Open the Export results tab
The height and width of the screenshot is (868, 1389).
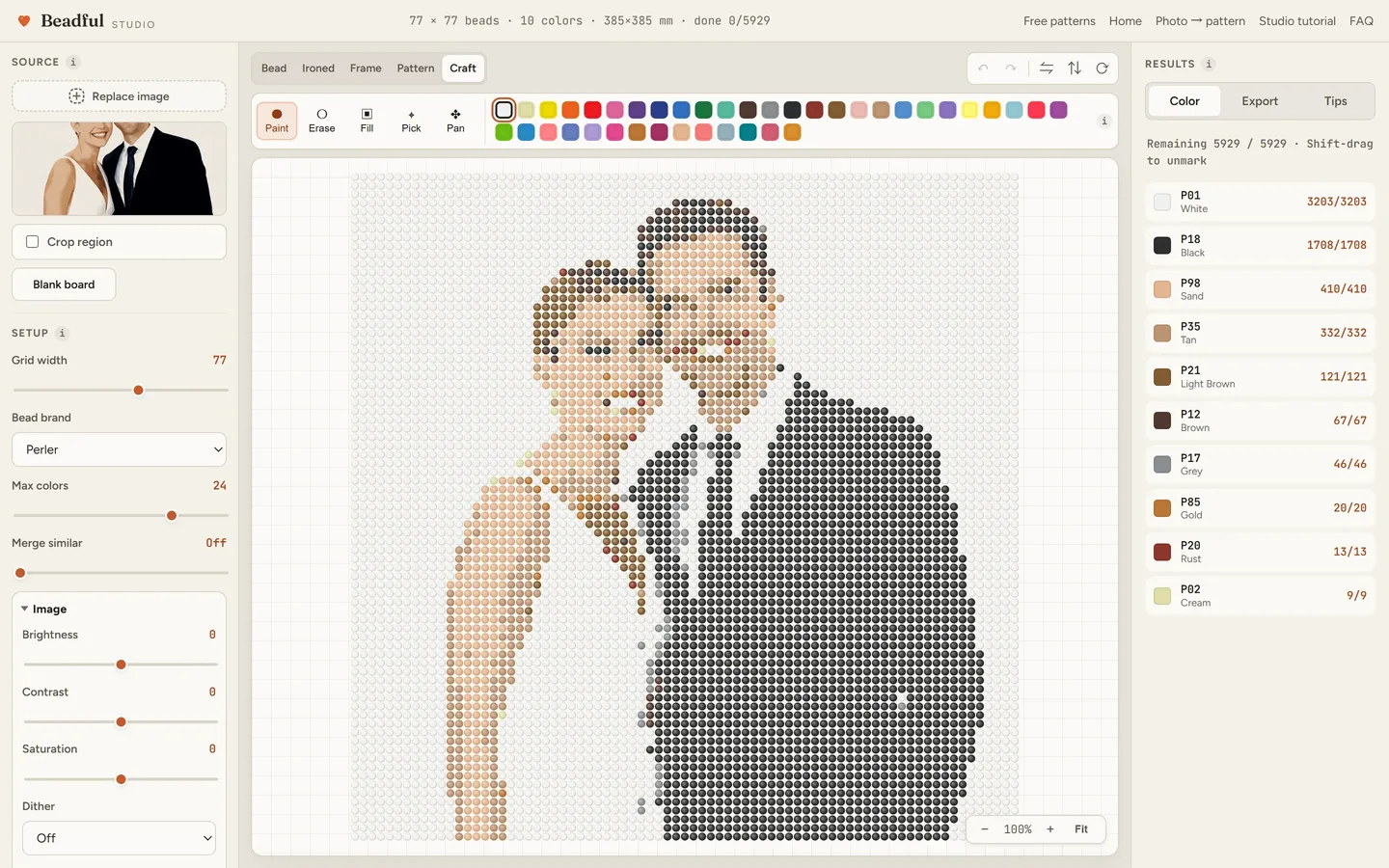(1260, 101)
